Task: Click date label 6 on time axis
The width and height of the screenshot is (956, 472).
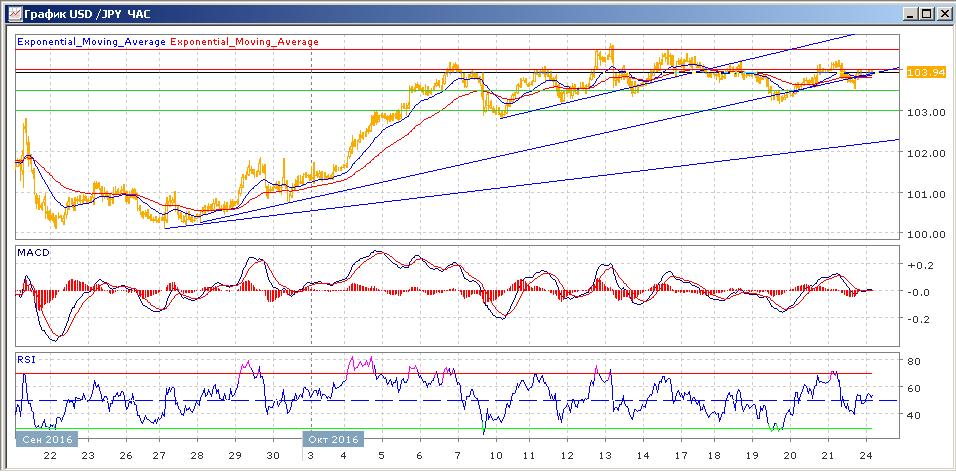Action: [x=419, y=456]
